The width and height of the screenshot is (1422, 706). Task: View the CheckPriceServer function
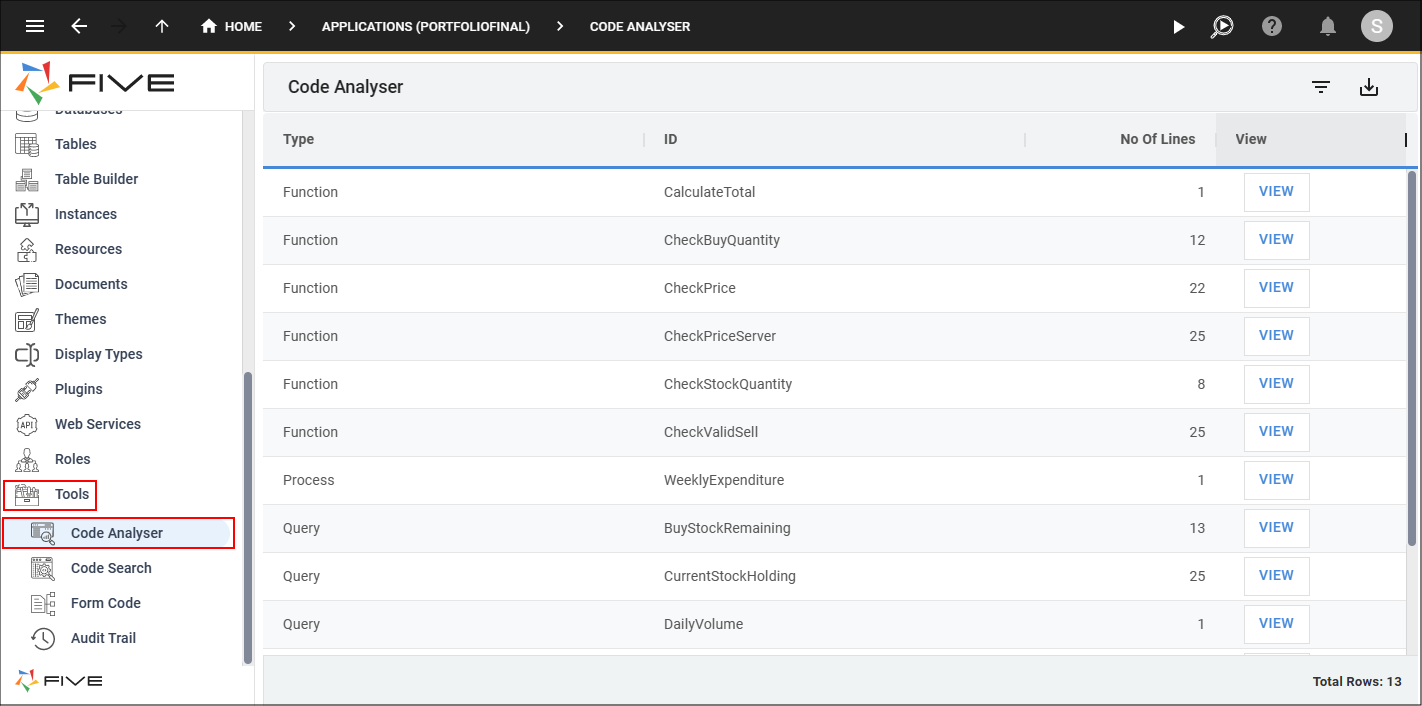tap(1276, 336)
